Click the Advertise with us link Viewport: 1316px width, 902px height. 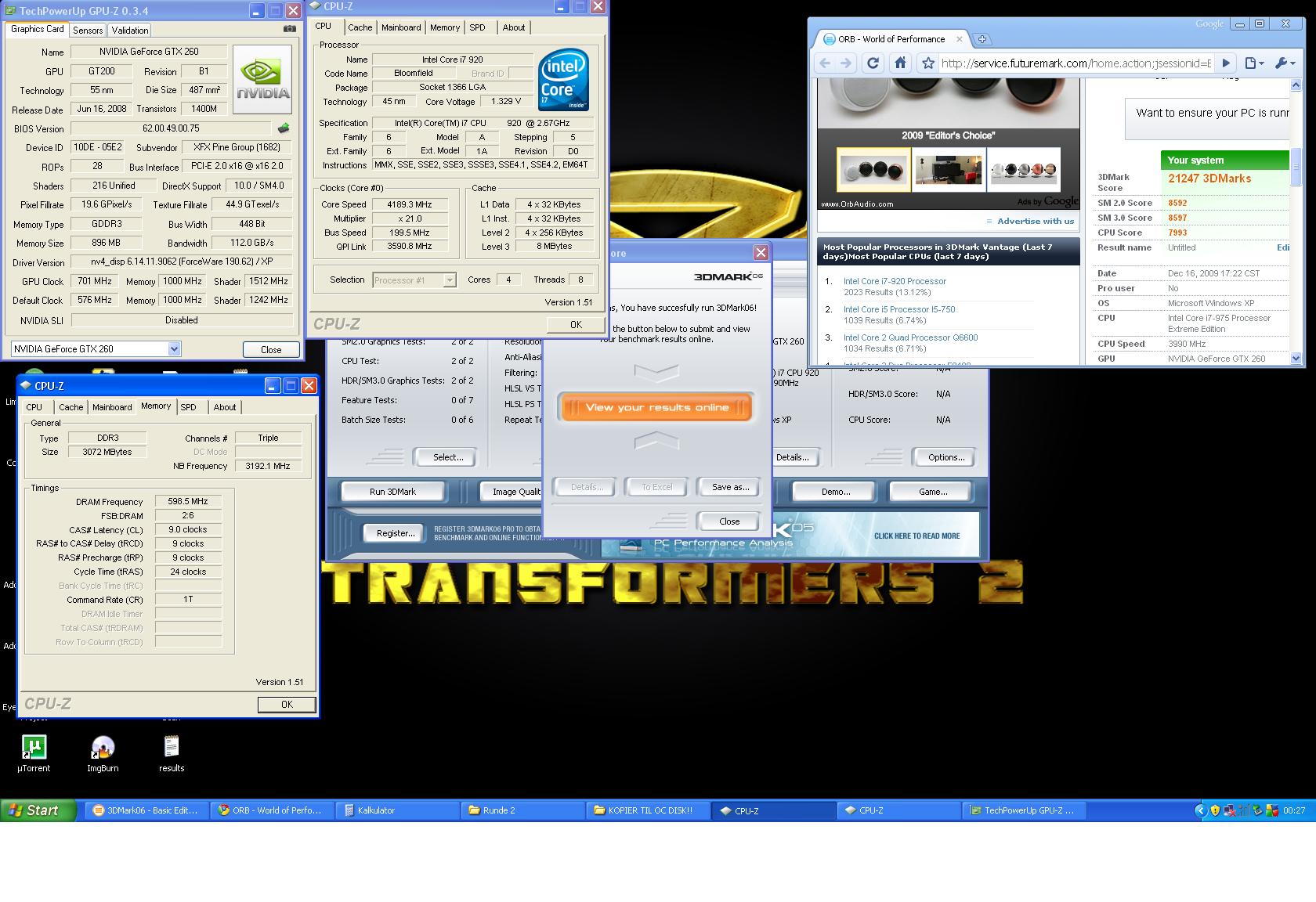tap(1036, 221)
